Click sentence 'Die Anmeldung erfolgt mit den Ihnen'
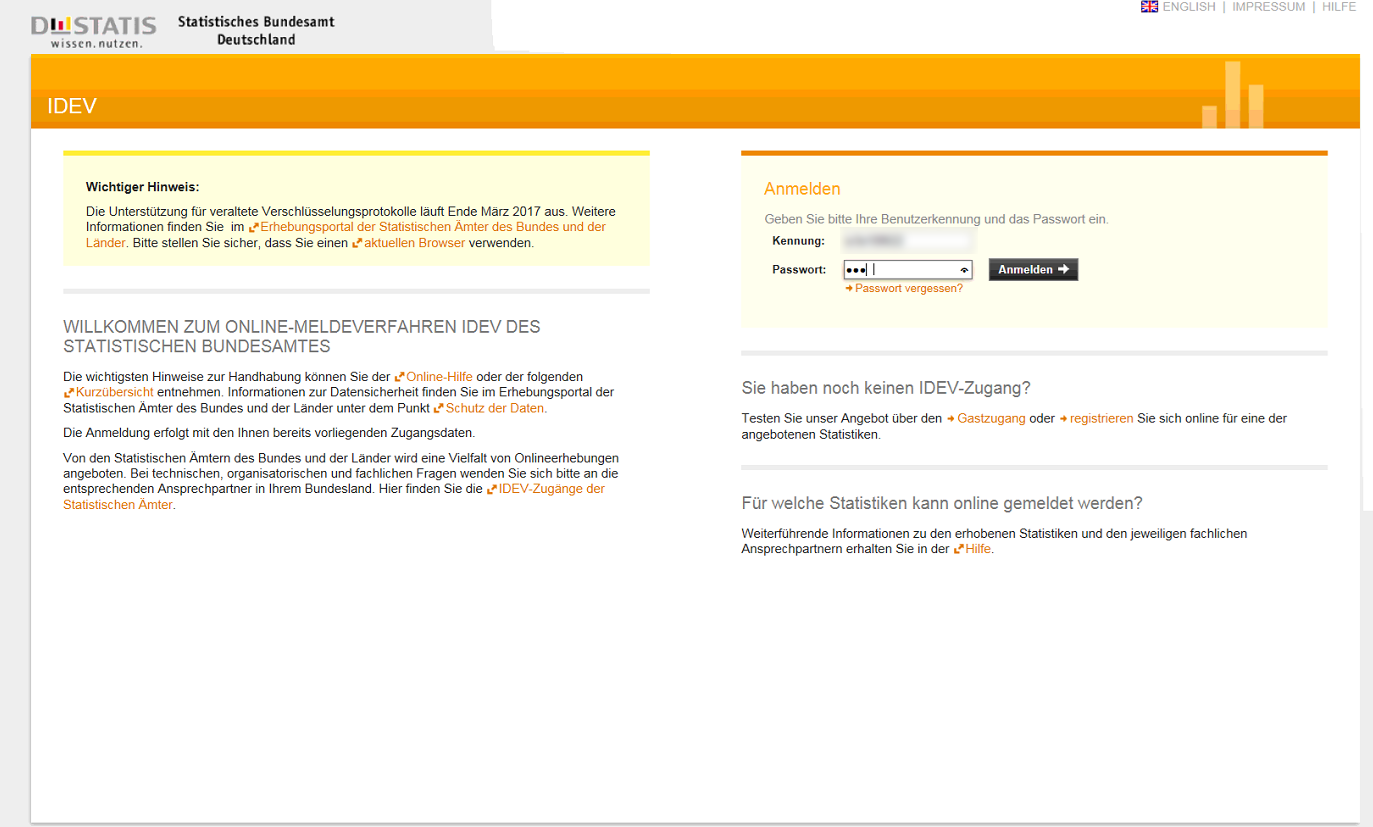This screenshot has height=827, width=1373. click(x=269, y=433)
